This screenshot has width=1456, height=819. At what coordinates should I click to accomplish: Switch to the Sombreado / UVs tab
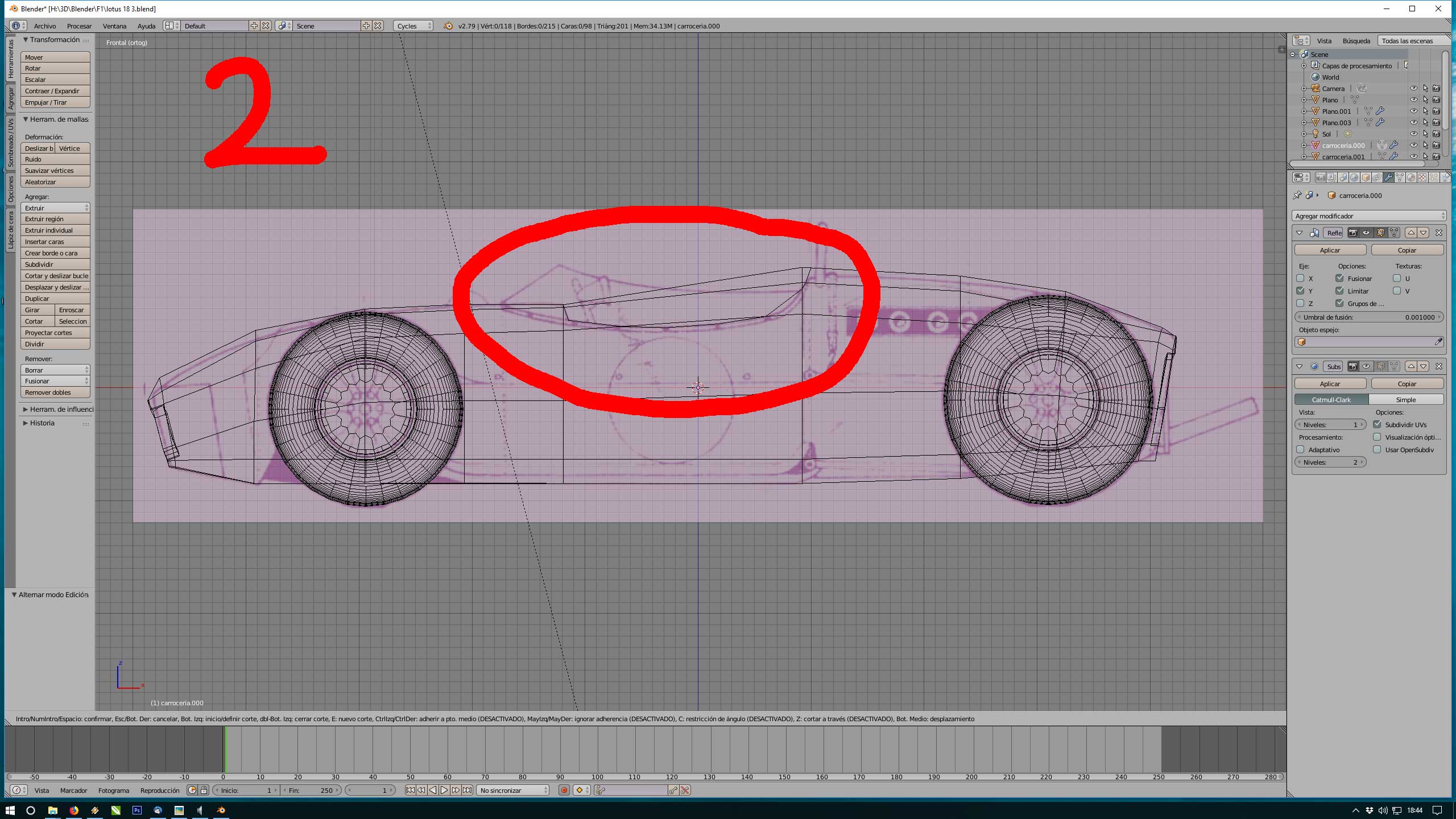(x=11, y=142)
